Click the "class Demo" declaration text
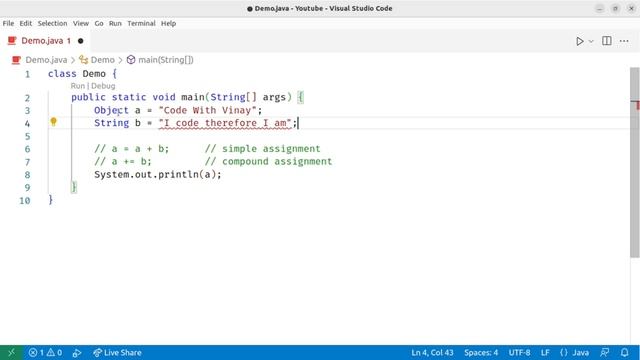 pyautogui.click(x=77, y=74)
